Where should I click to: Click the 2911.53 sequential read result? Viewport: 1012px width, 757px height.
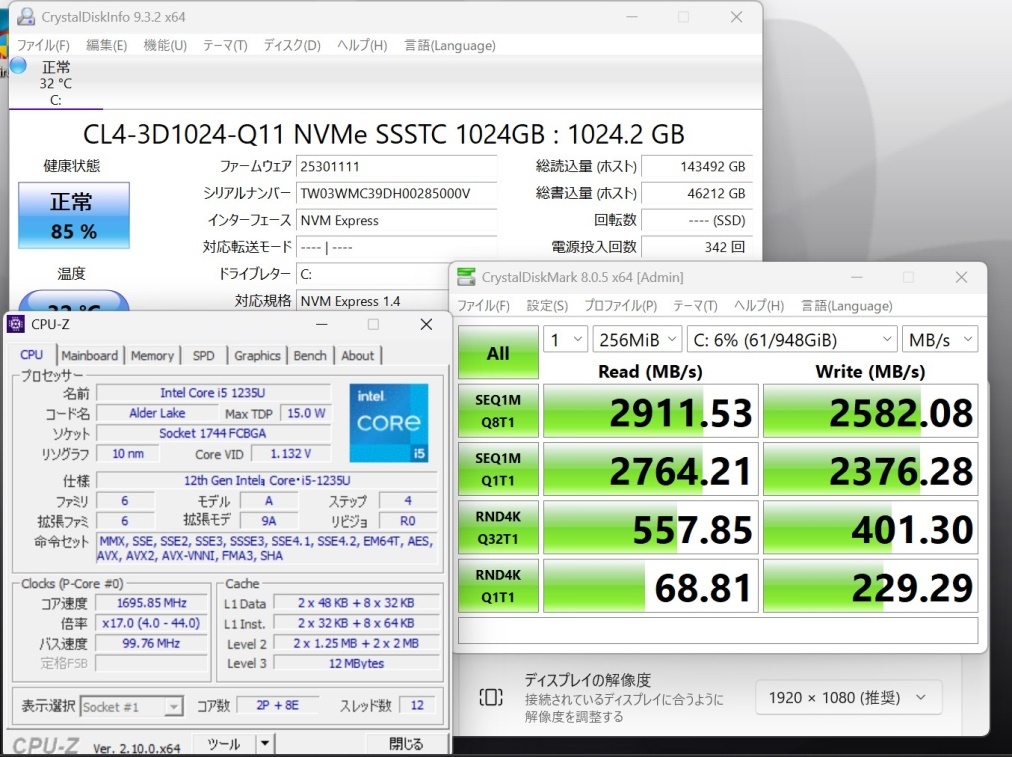651,411
